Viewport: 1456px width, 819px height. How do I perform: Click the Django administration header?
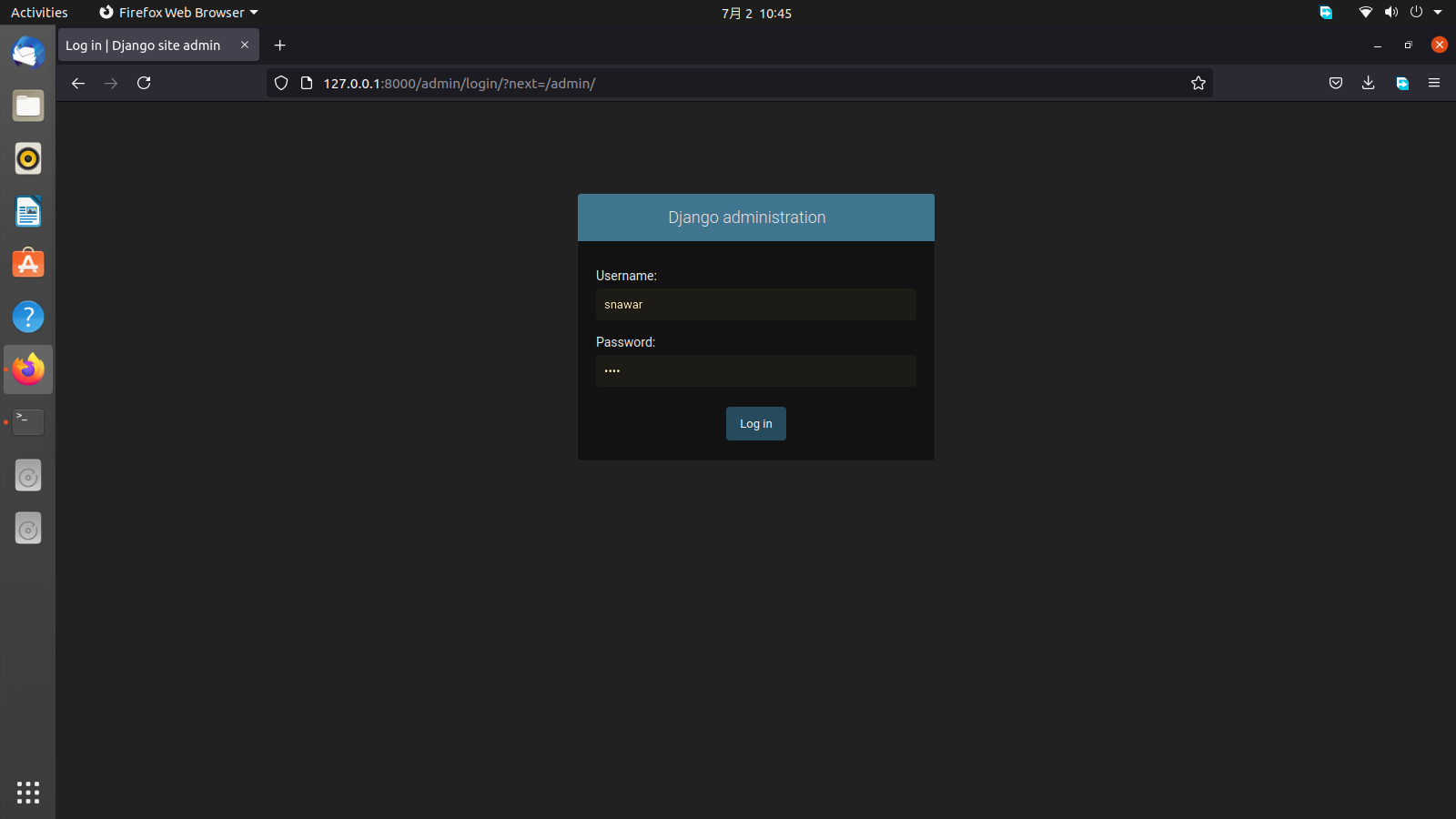[747, 217]
